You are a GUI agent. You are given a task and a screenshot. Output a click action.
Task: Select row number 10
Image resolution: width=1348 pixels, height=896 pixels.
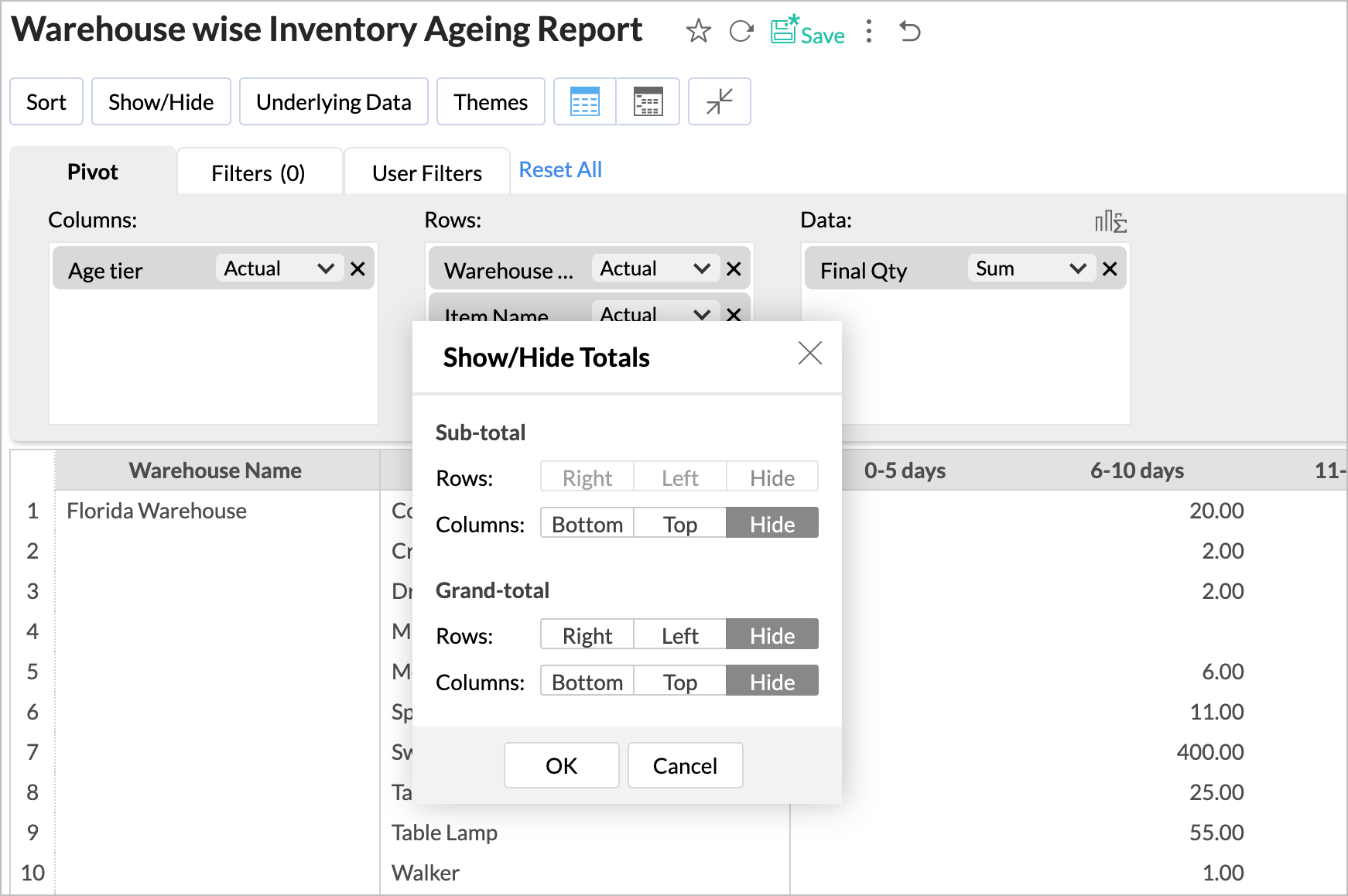33,873
